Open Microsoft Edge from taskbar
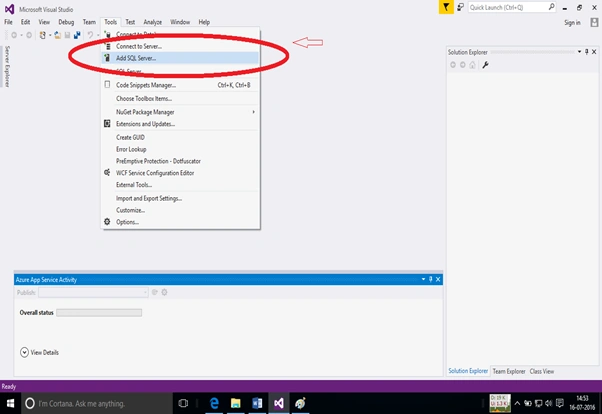The image size is (602, 414). coord(214,403)
